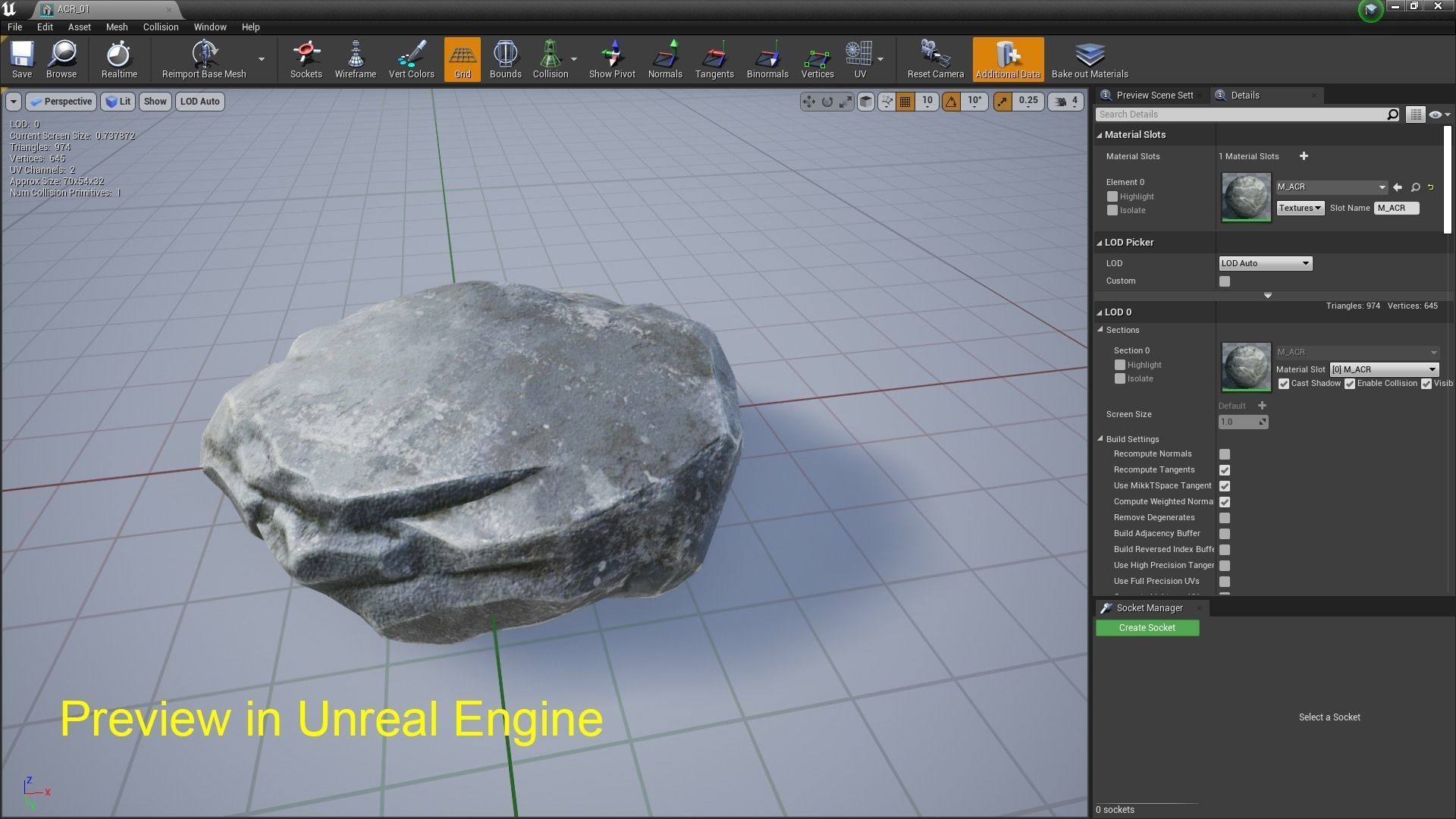Show Tangents on the mesh

(714, 59)
